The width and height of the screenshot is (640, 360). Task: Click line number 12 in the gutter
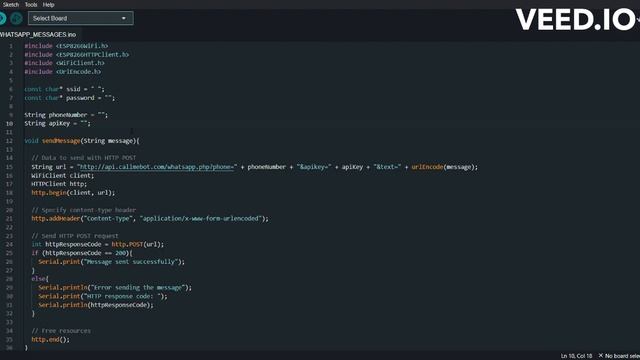coord(9,141)
